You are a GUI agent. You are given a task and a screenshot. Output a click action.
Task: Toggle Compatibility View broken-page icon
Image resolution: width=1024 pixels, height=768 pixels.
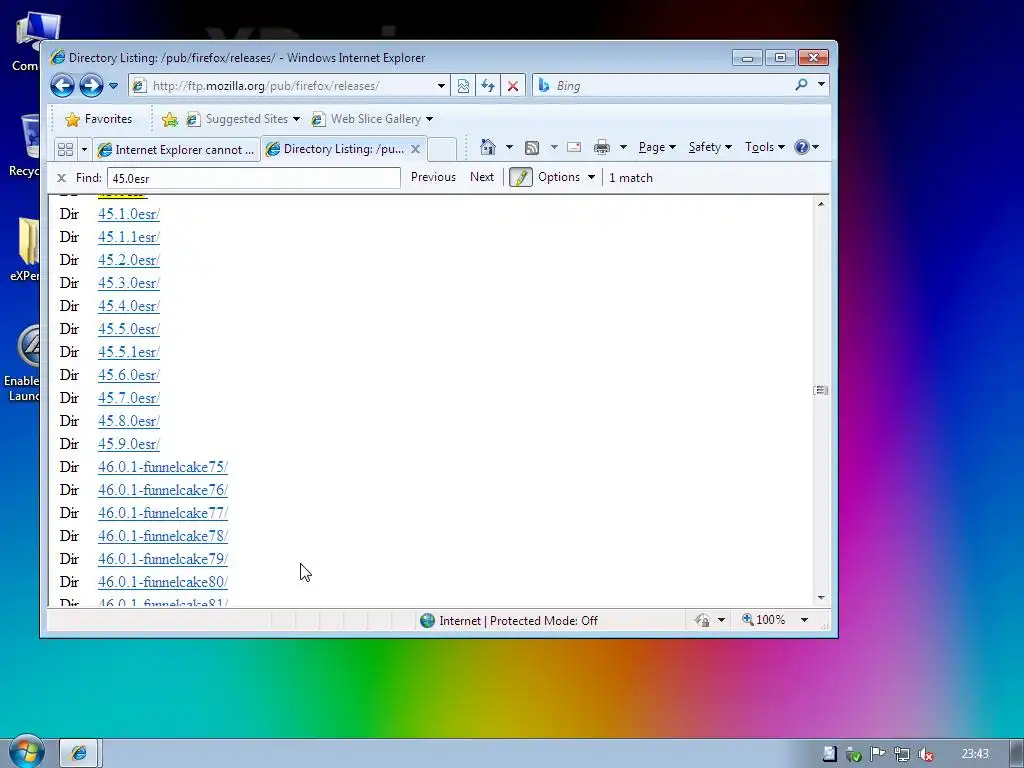point(463,86)
